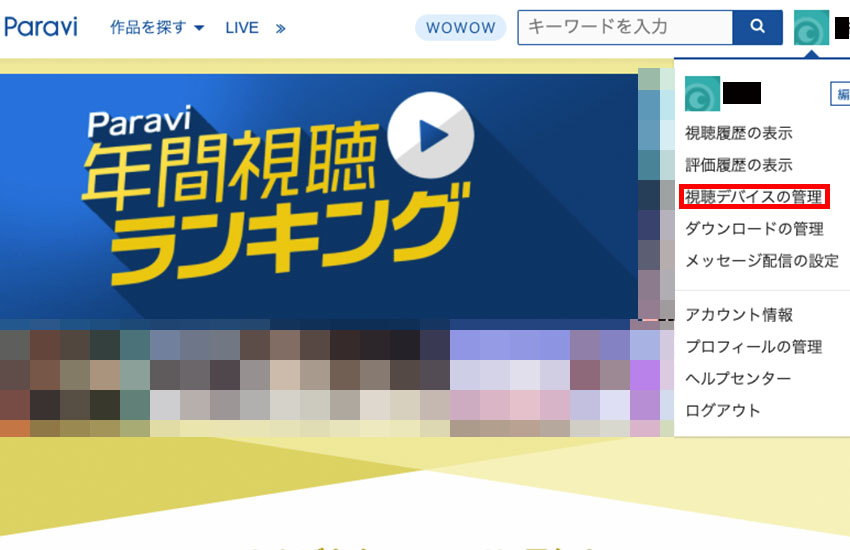Open プロフィールの管理
Viewport: 850px width, 550px height.
754,347
